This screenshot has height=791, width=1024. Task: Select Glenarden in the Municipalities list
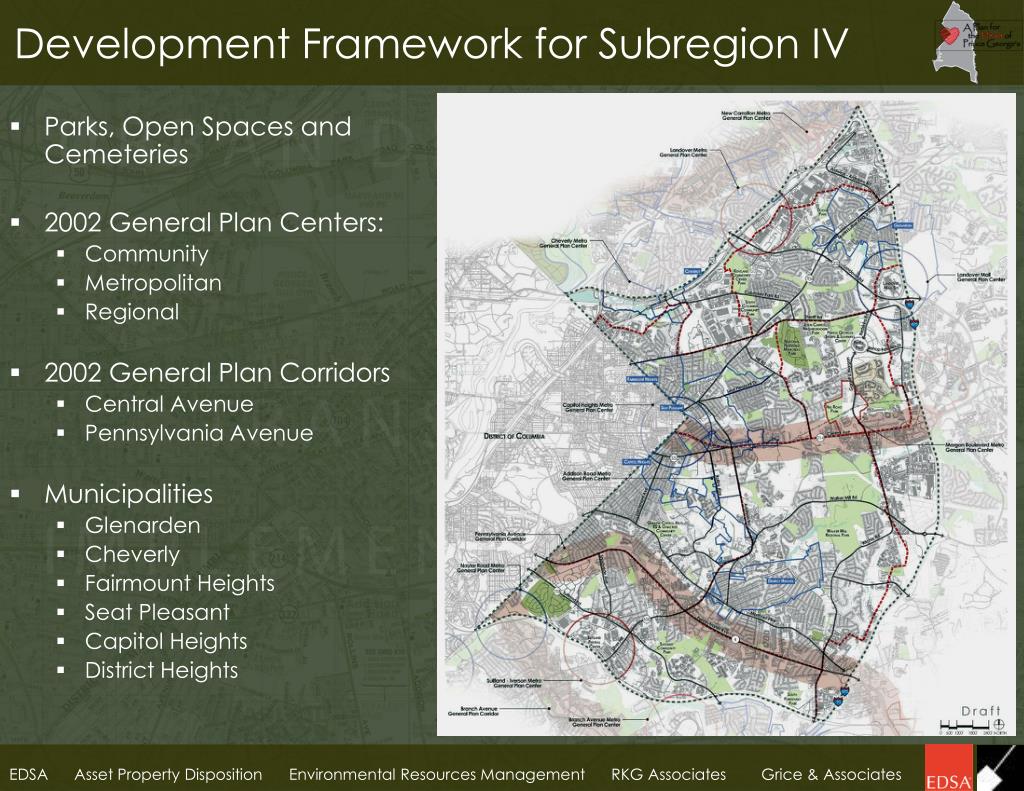pyautogui.click(x=142, y=525)
